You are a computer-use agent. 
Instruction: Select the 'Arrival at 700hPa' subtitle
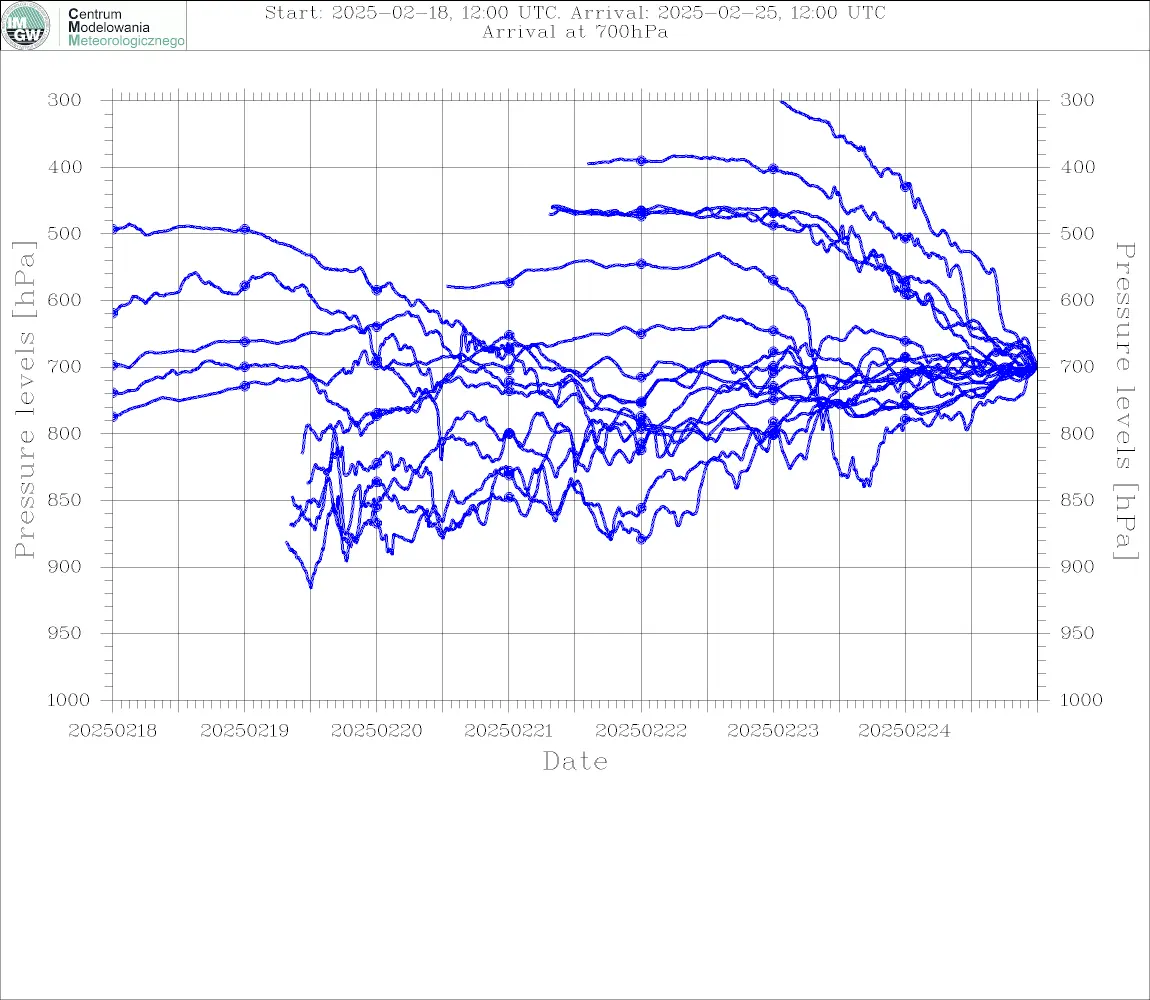[575, 32]
